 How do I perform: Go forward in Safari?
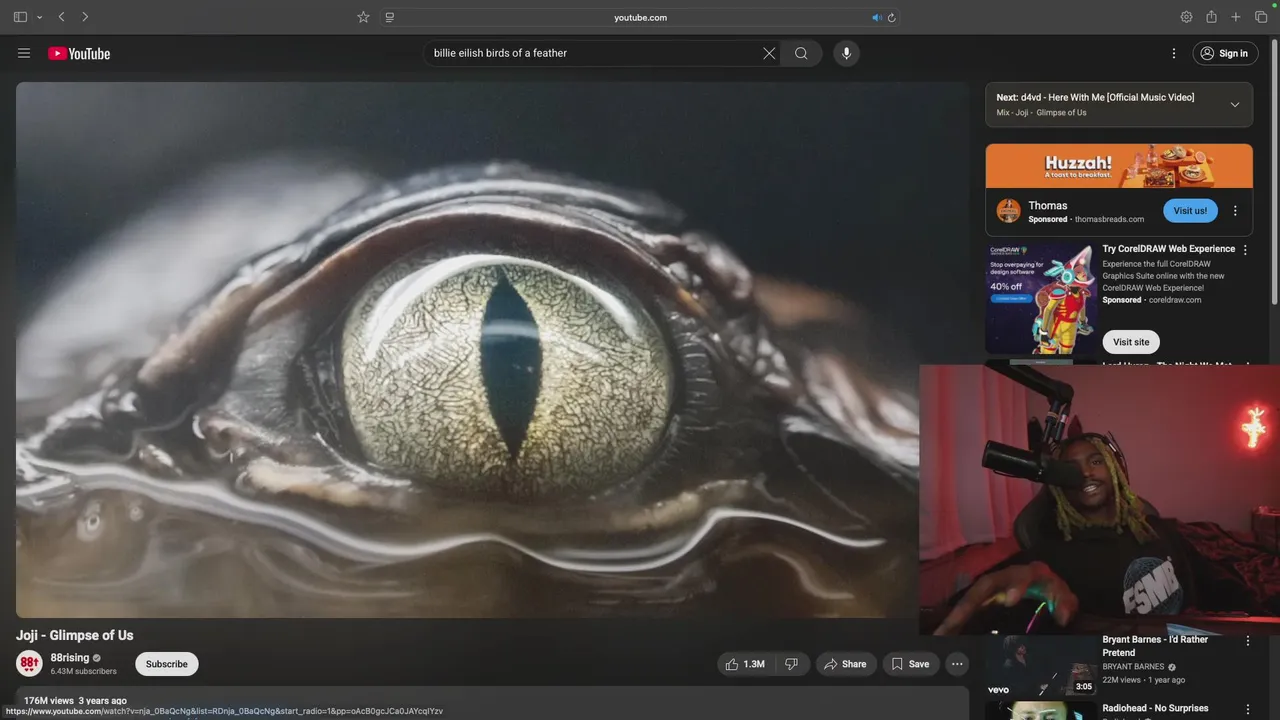click(x=85, y=17)
